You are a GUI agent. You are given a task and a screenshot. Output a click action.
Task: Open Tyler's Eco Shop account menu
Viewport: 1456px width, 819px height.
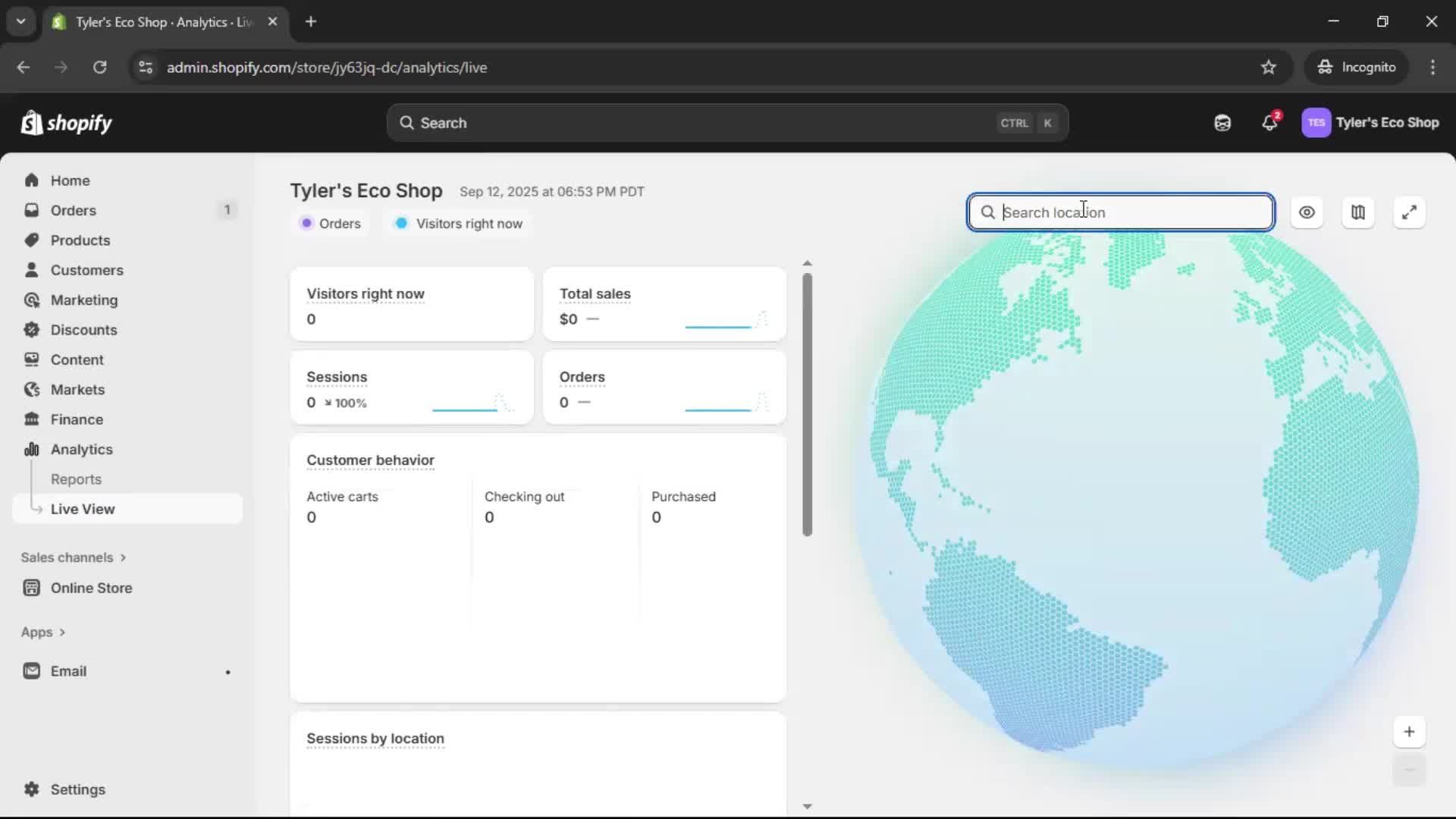1370,123
